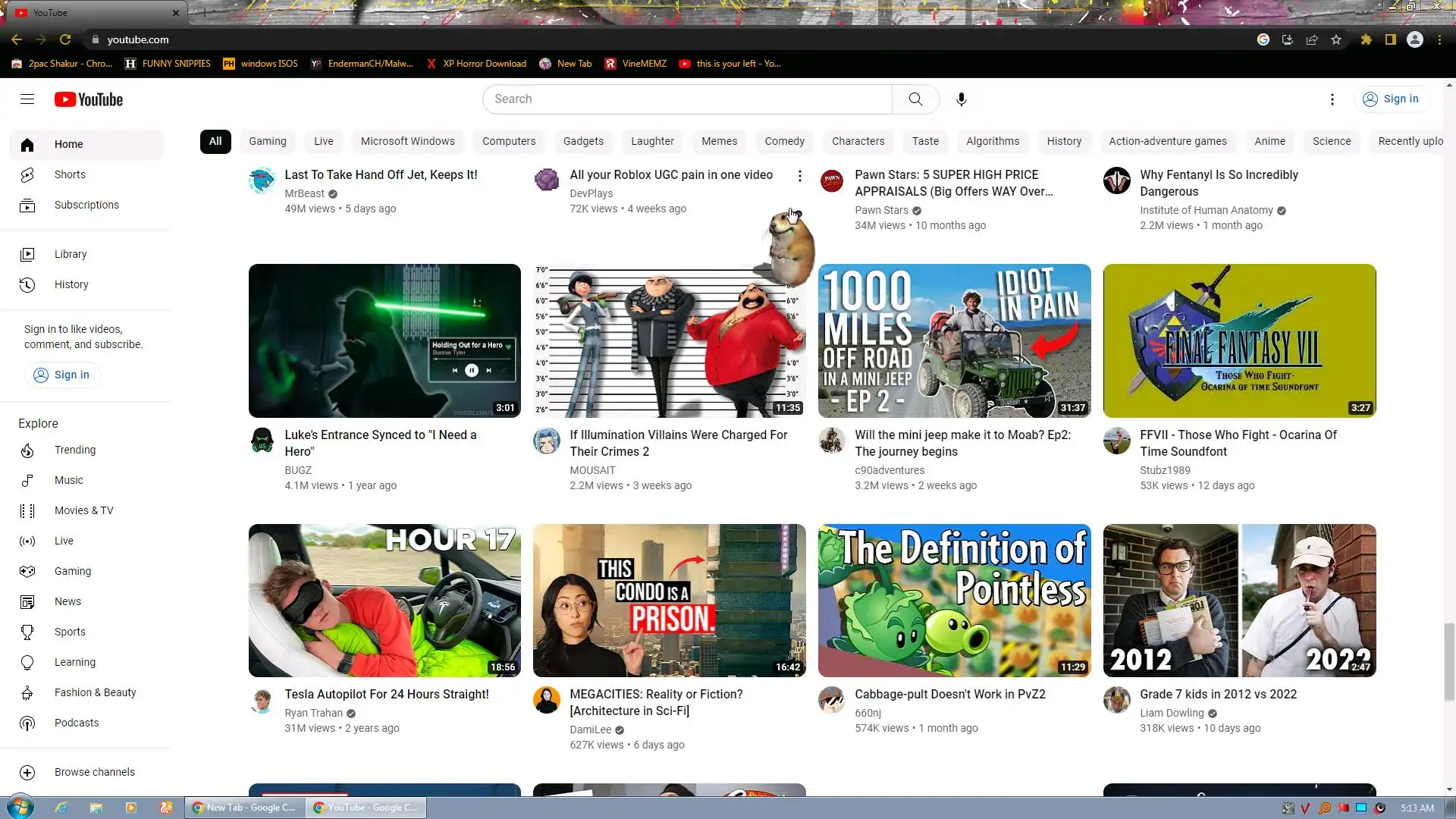Open the MrBeast channel link
Screen dimensions: 1456x819
304,193
